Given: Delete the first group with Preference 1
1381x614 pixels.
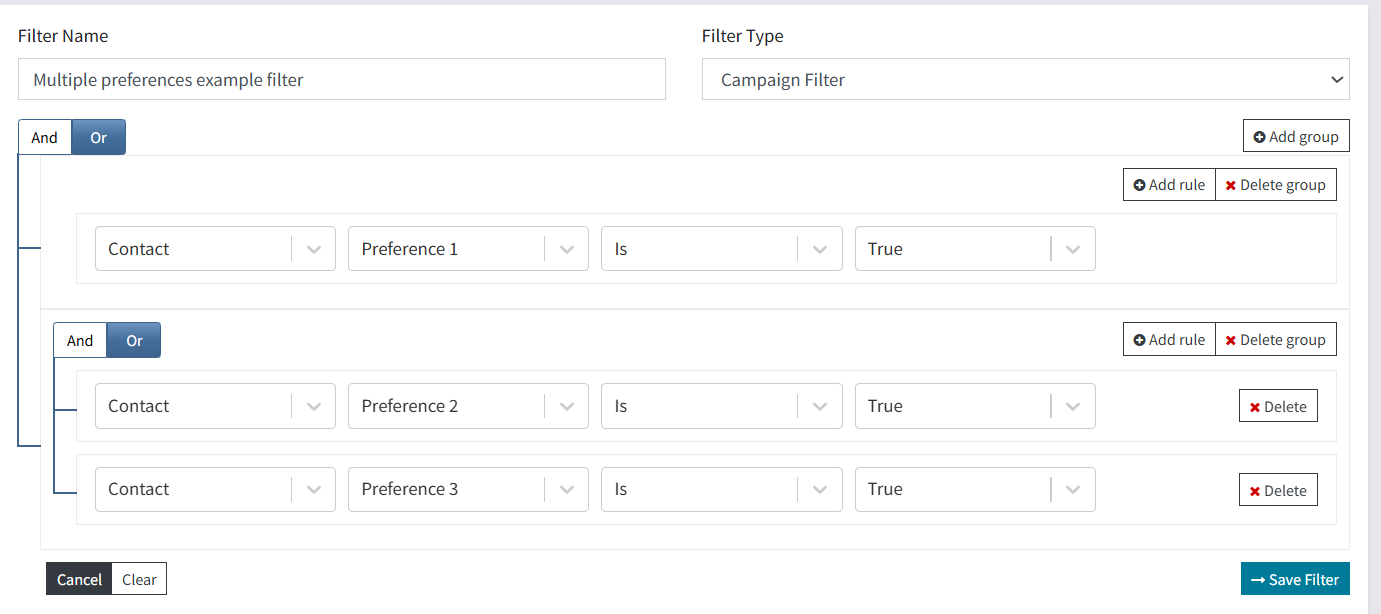Looking at the screenshot, I should click(1276, 184).
